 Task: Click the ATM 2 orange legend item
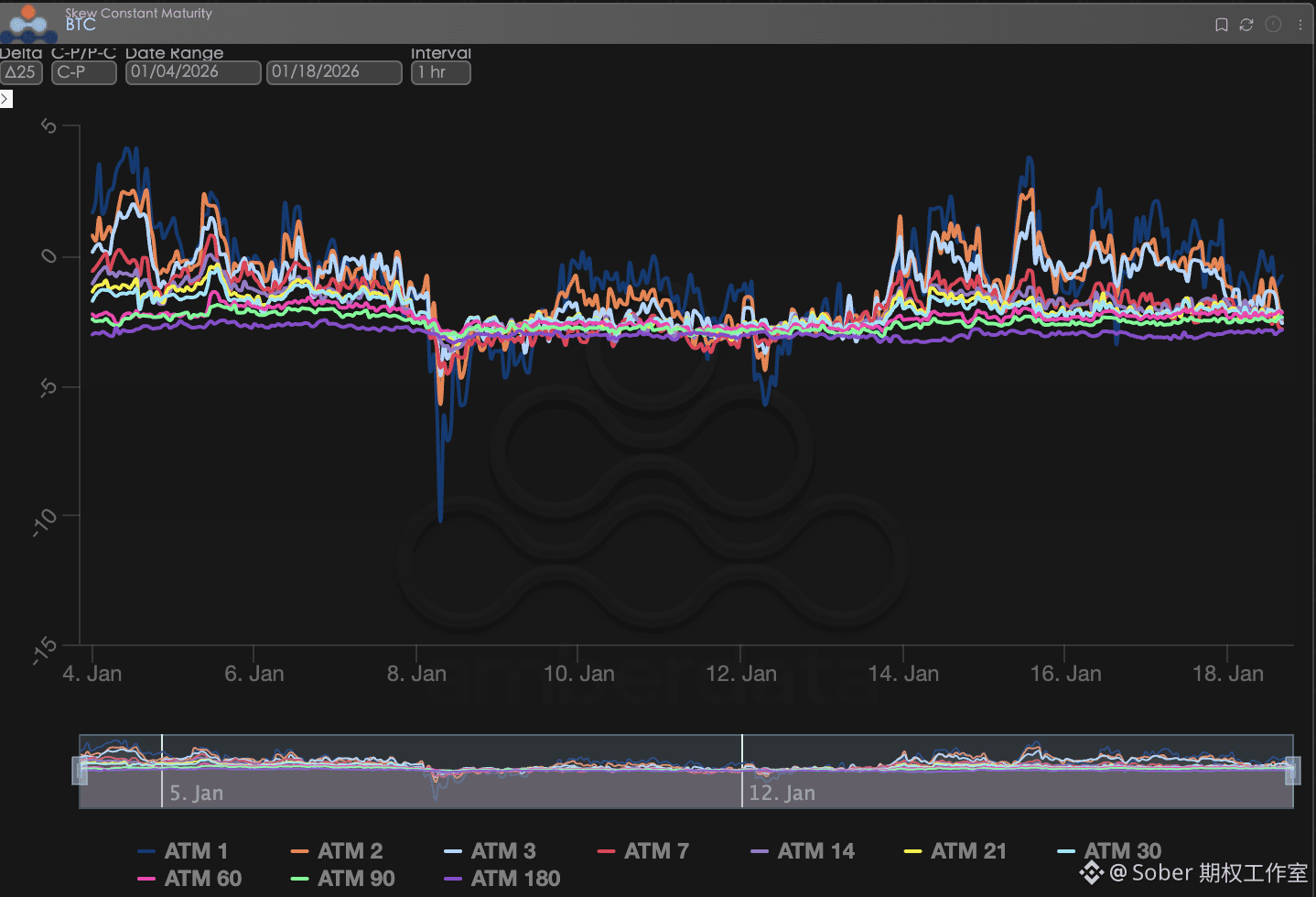(337, 851)
